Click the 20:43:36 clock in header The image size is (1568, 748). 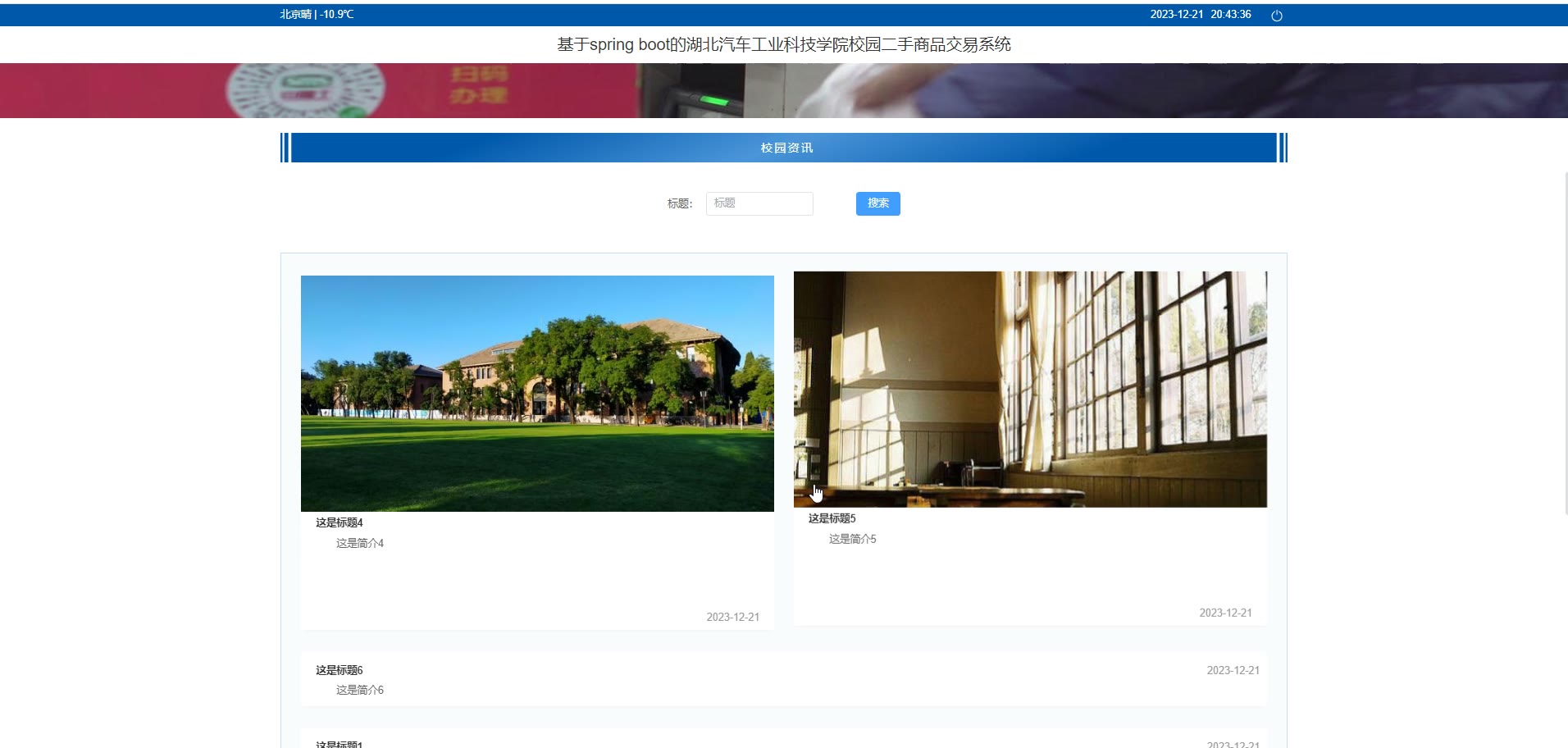point(1231,15)
